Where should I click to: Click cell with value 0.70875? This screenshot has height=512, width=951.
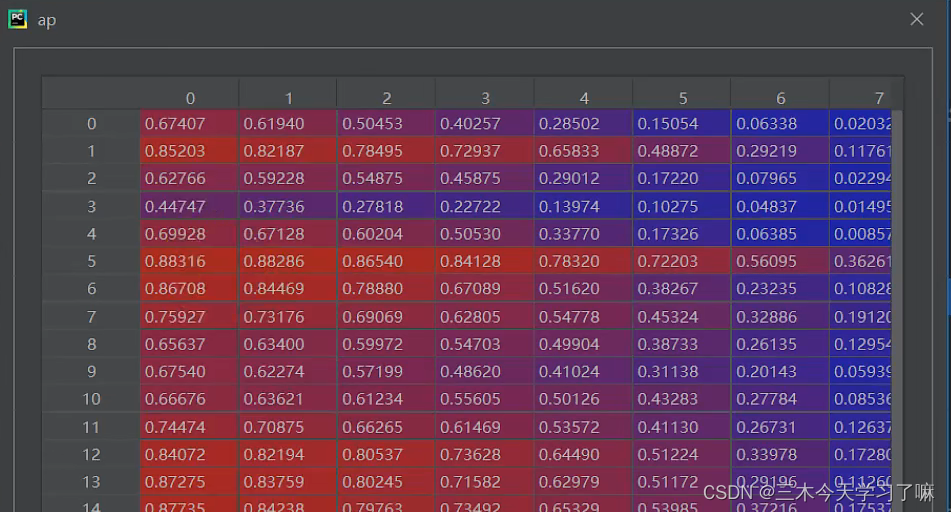tap(288, 427)
